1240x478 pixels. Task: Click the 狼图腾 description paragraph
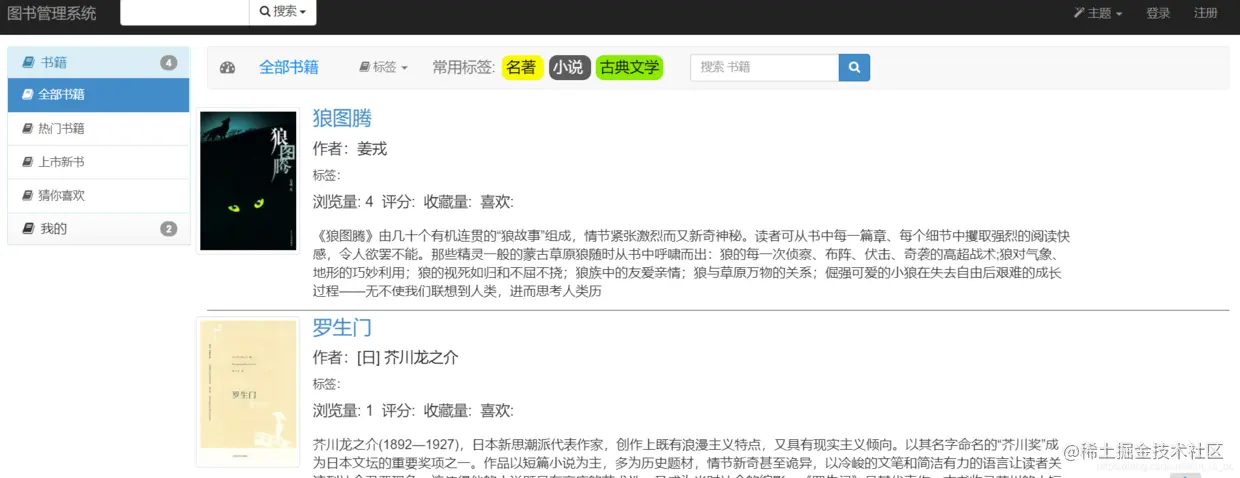(x=692, y=264)
